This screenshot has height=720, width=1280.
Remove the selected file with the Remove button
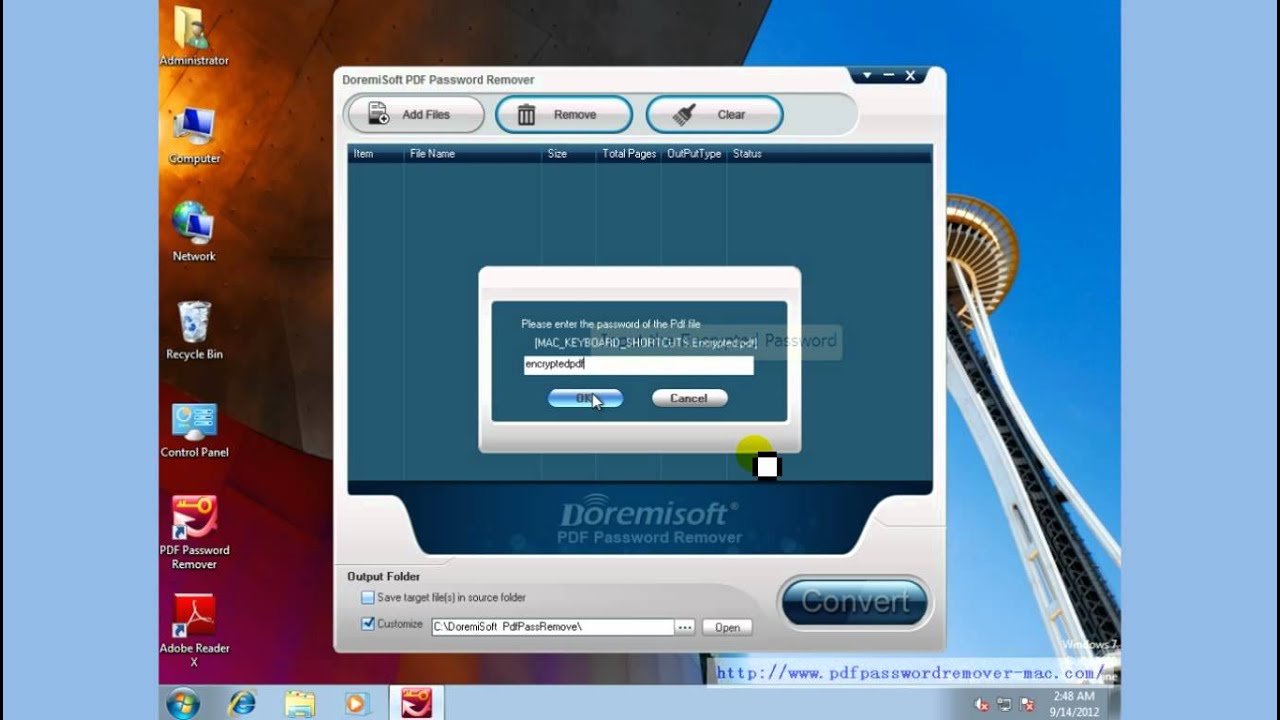564,114
